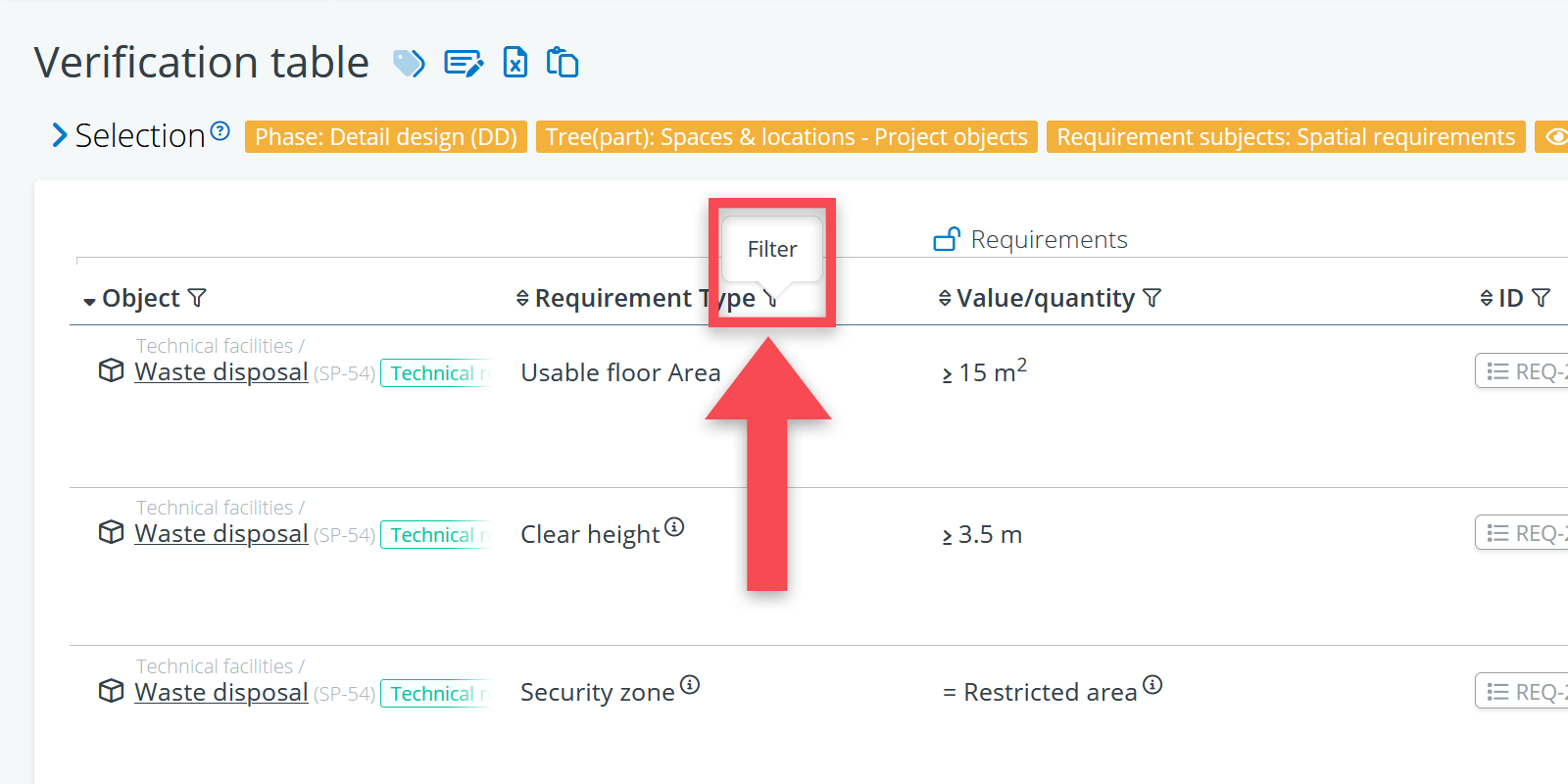
Task: Sort by Requirement Type column
Action: pos(522,298)
